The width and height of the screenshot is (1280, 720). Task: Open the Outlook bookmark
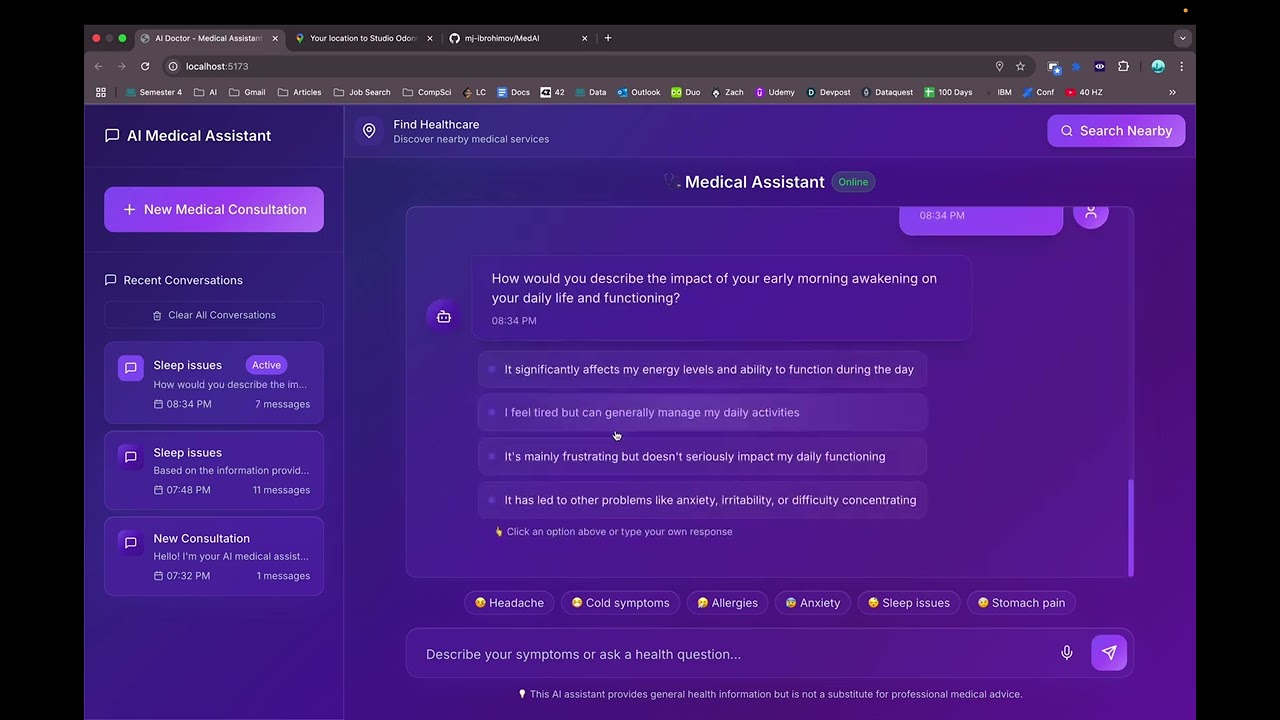coord(638,92)
